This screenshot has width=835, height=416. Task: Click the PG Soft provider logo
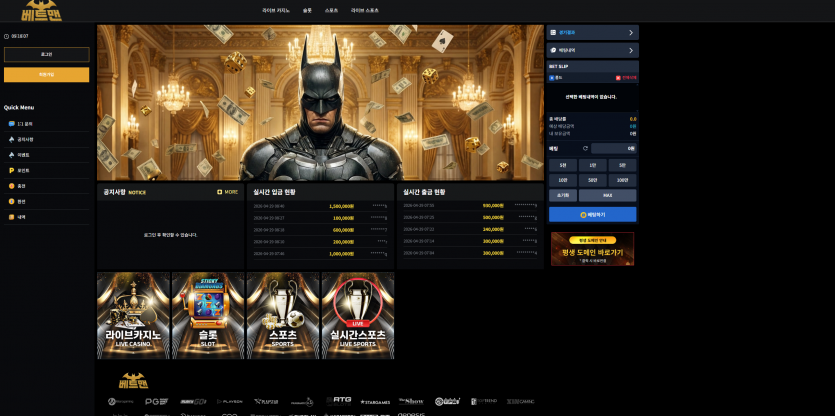point(157,402)
